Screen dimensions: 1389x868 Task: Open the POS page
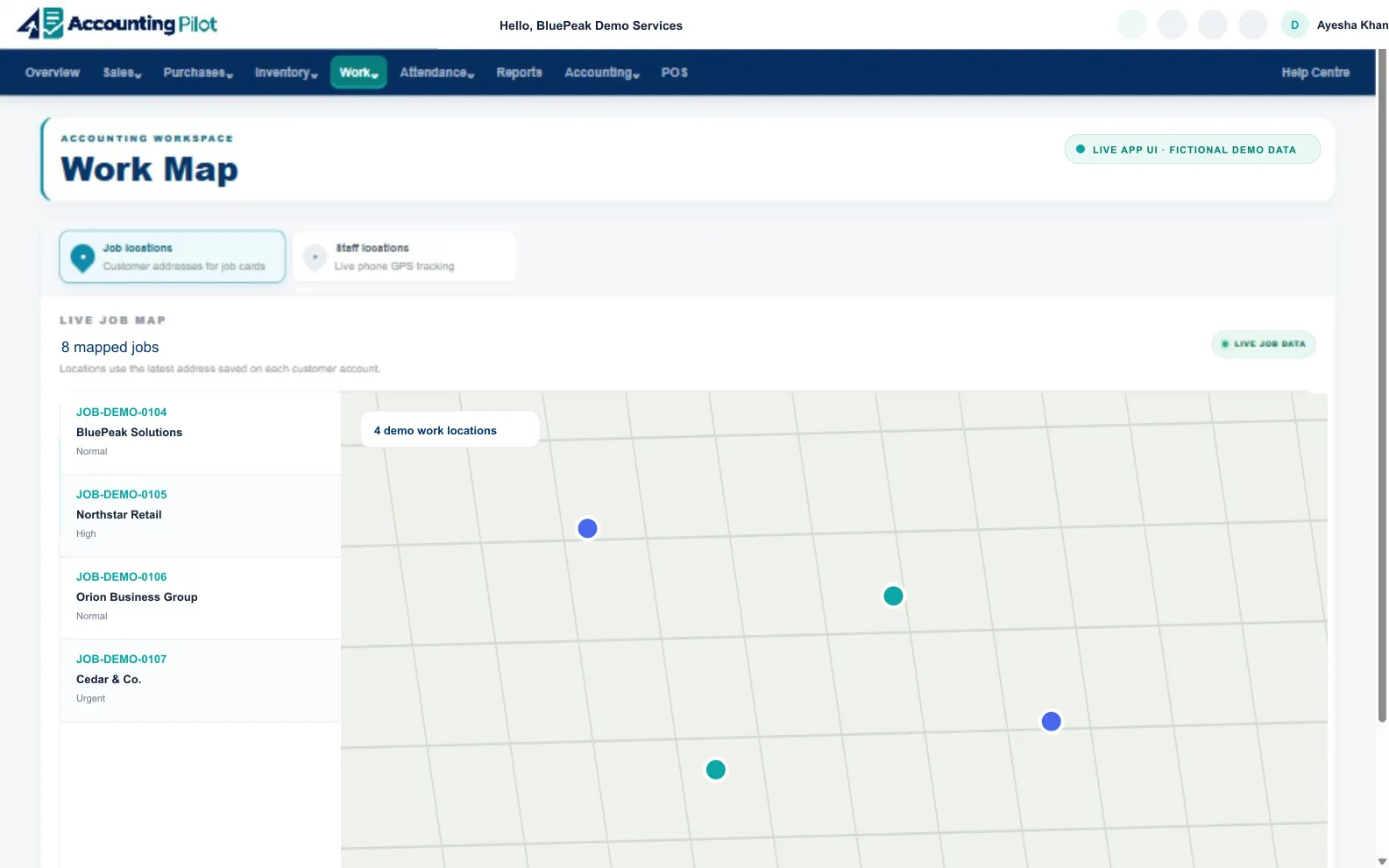click(674, 73)
